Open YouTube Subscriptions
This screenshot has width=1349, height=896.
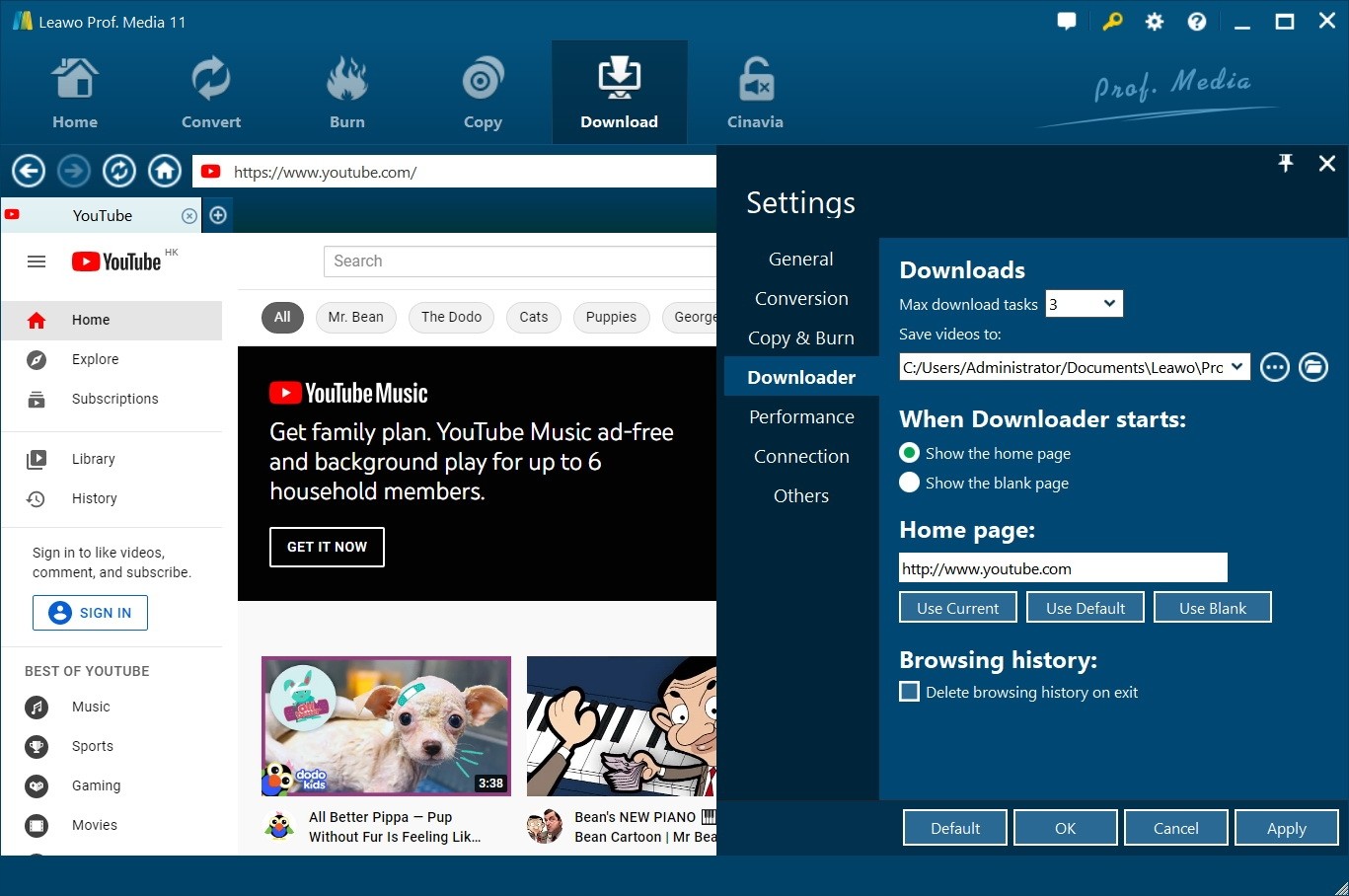(x=112, y=399)
